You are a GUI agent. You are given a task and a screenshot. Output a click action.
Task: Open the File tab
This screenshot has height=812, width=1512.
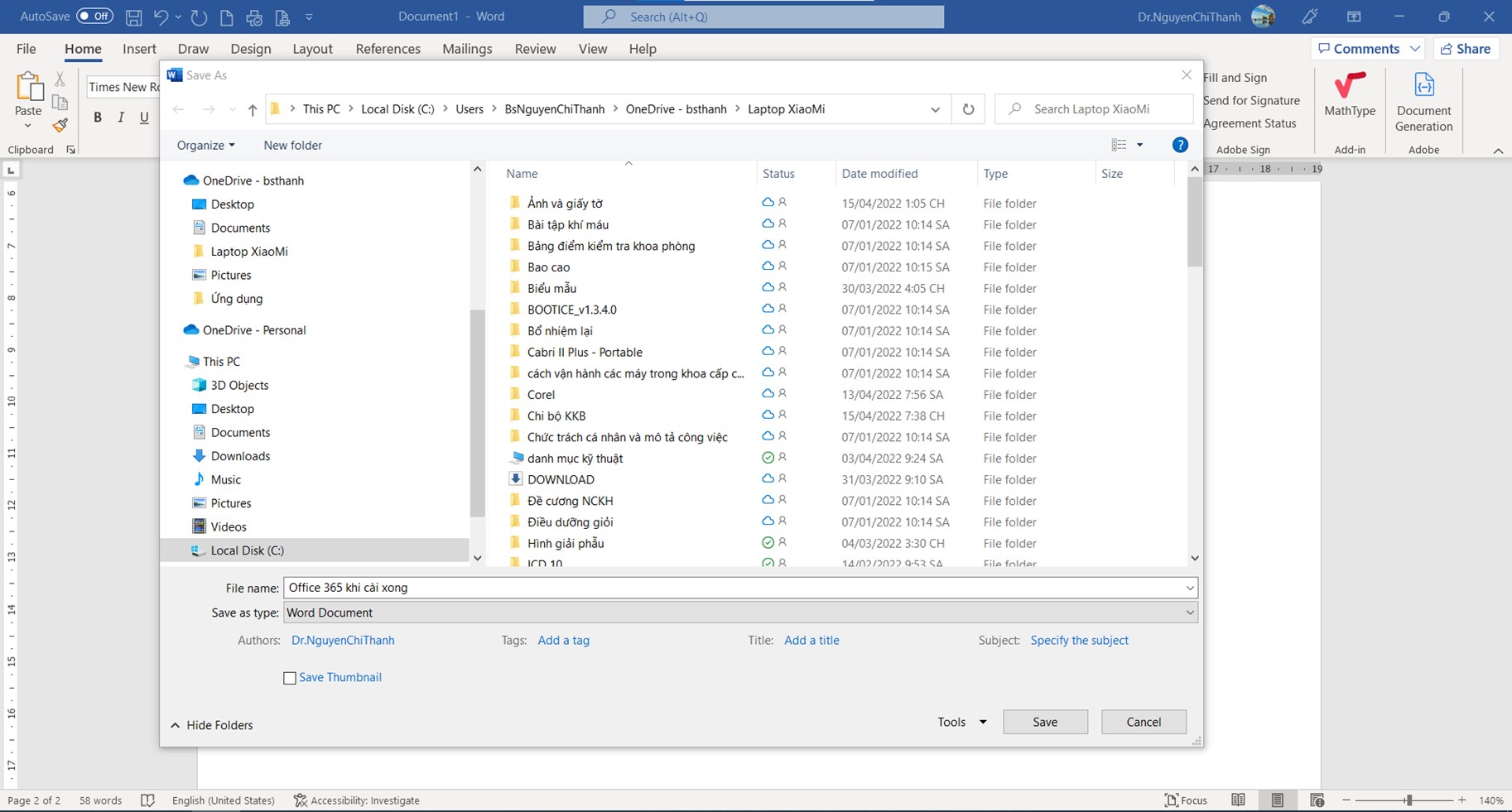click(26, 49)
